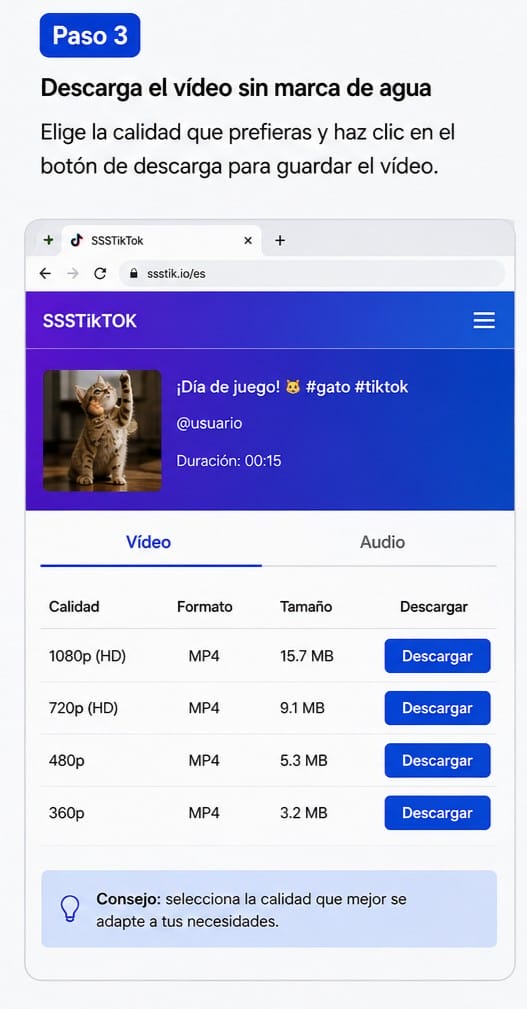Click the lightbulb icon in Consejo box

[x=69, y=908]
